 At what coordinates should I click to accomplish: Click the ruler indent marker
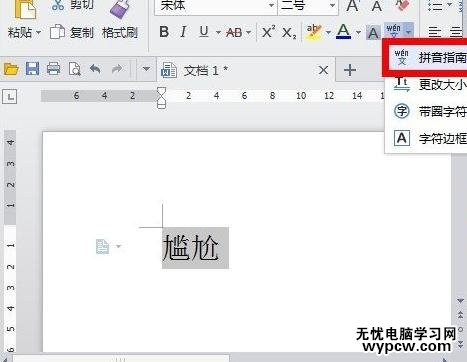[x=161, y=97]
